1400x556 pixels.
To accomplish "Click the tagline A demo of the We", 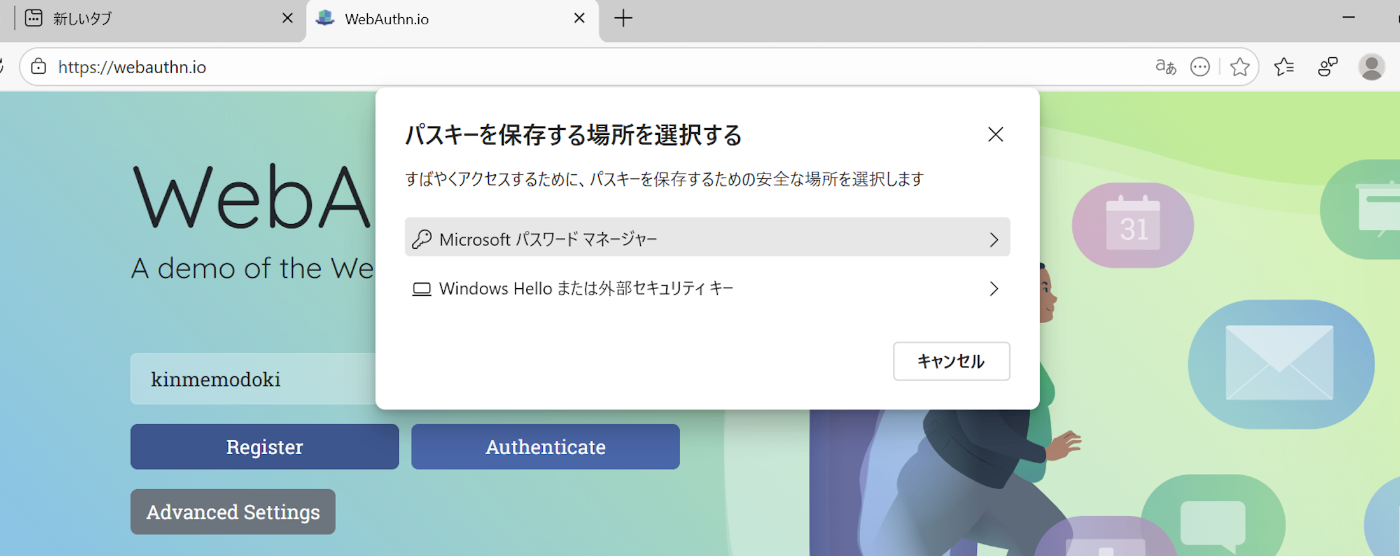I will pos(252,268).
